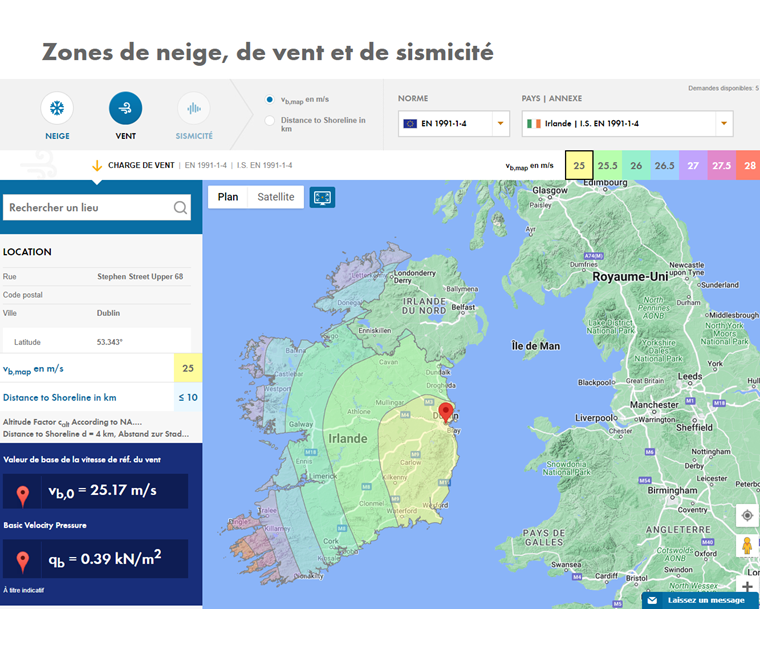This screenshot has height=648, width=760.
Task: Click Galway on the map
Action: [x=301, y=424]
